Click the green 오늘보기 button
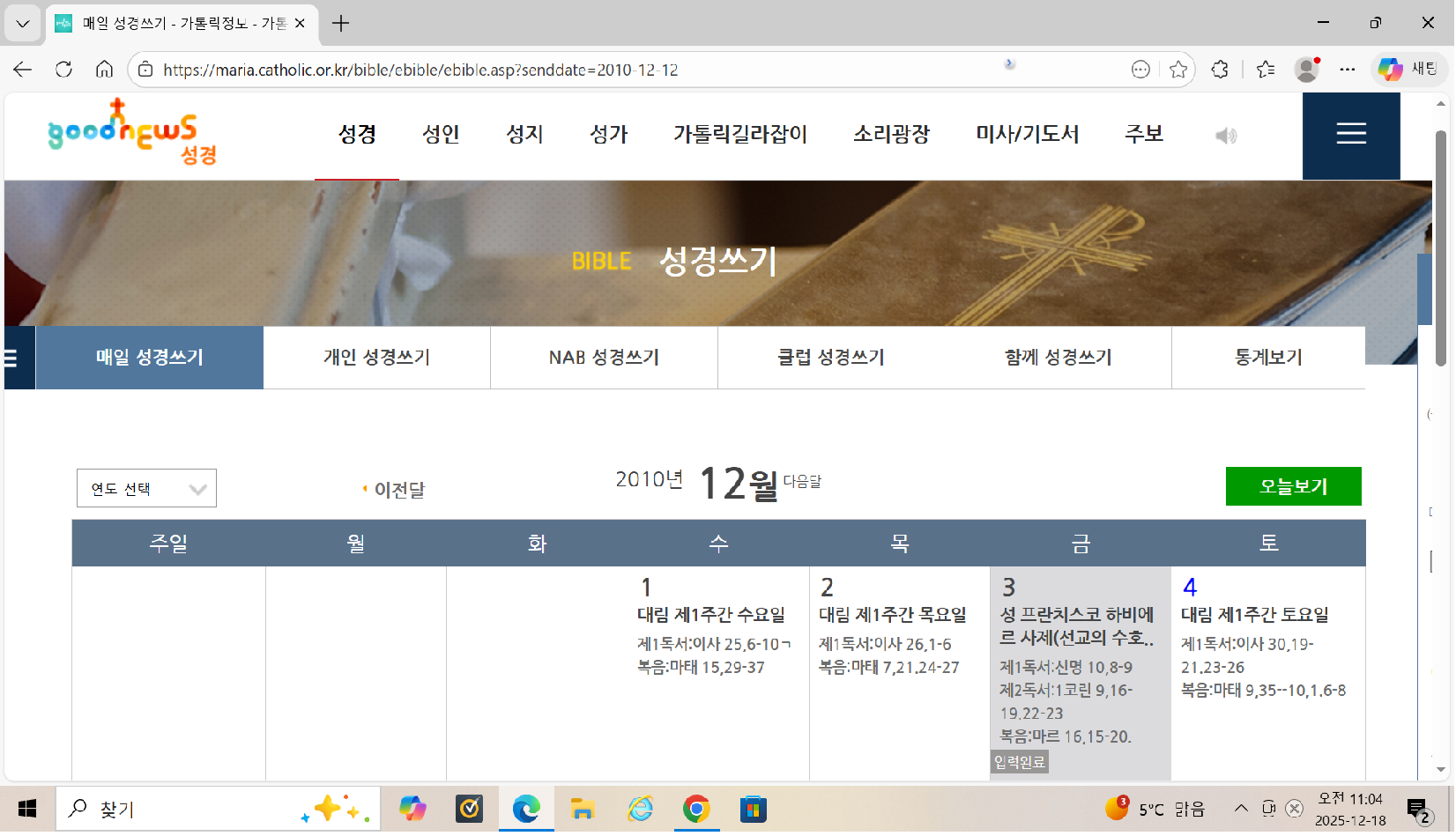Screen dimensions: 1456x836 [1292, 486]
